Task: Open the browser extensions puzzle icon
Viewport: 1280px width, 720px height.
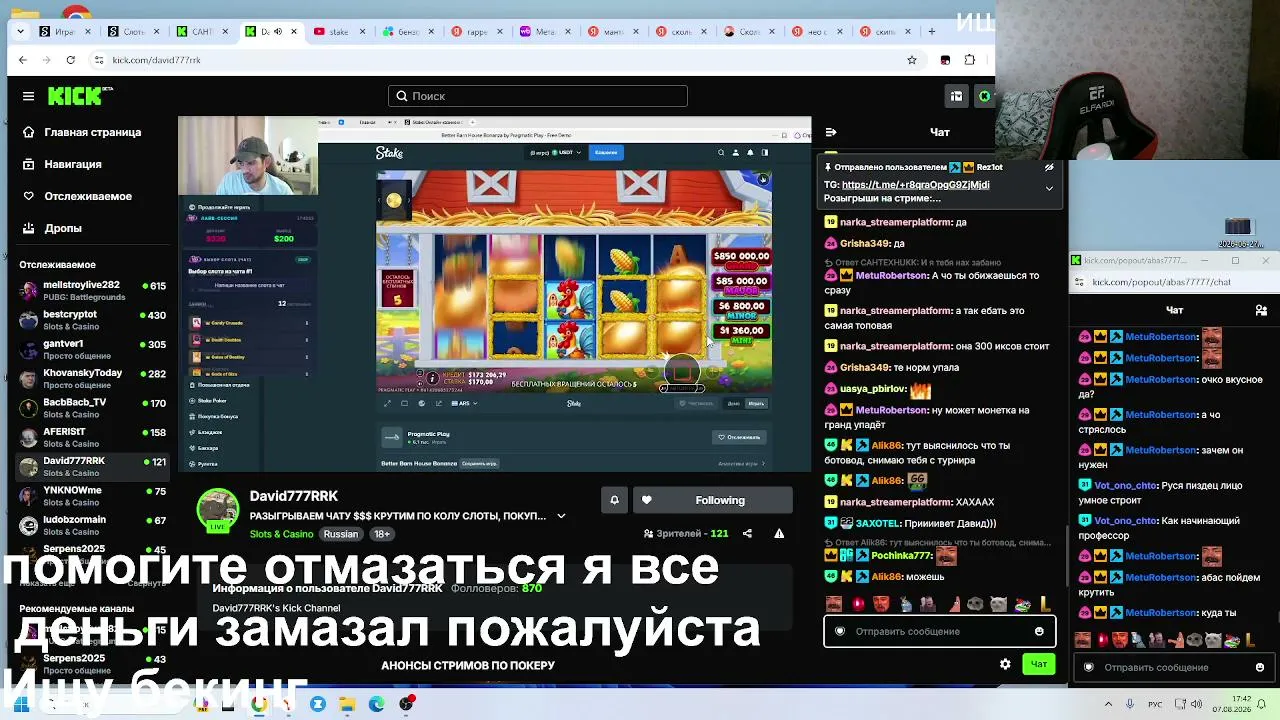Action: click(x=969, y=60)
